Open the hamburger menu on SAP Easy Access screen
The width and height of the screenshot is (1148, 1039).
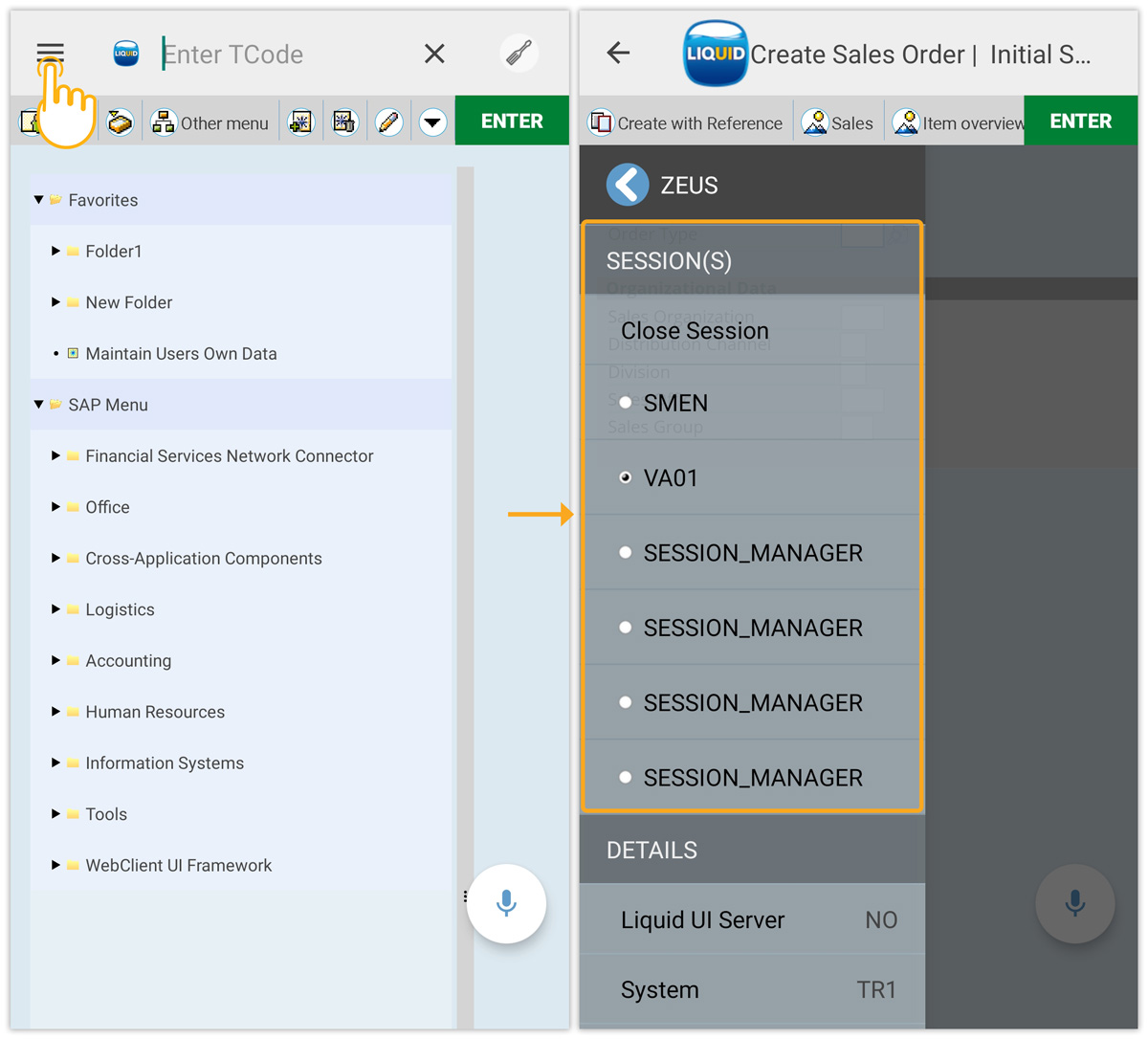50,53
